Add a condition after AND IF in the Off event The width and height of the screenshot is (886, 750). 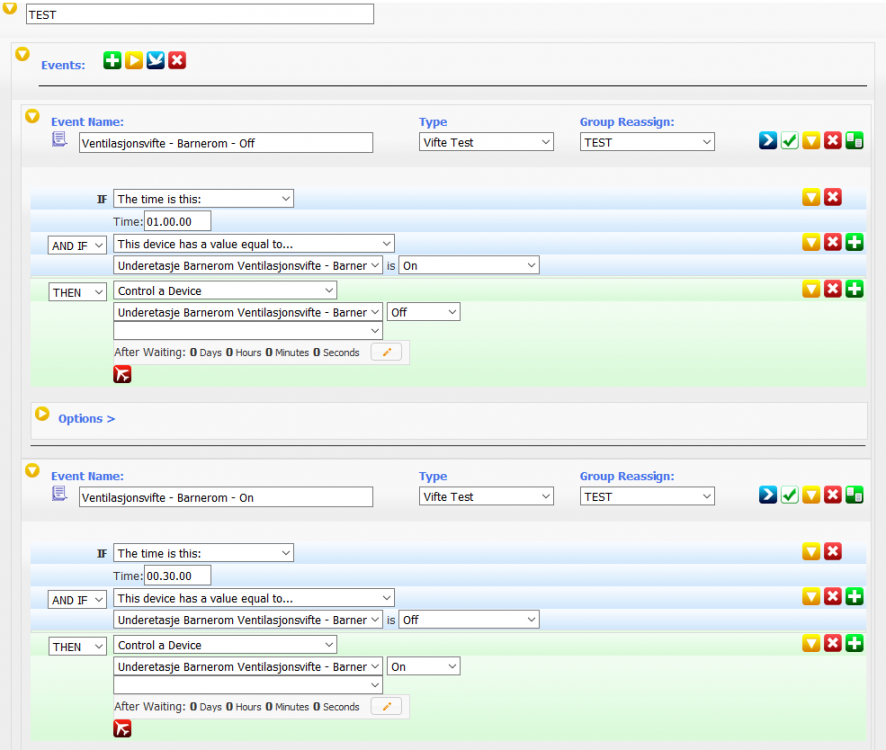pos(854,242)
